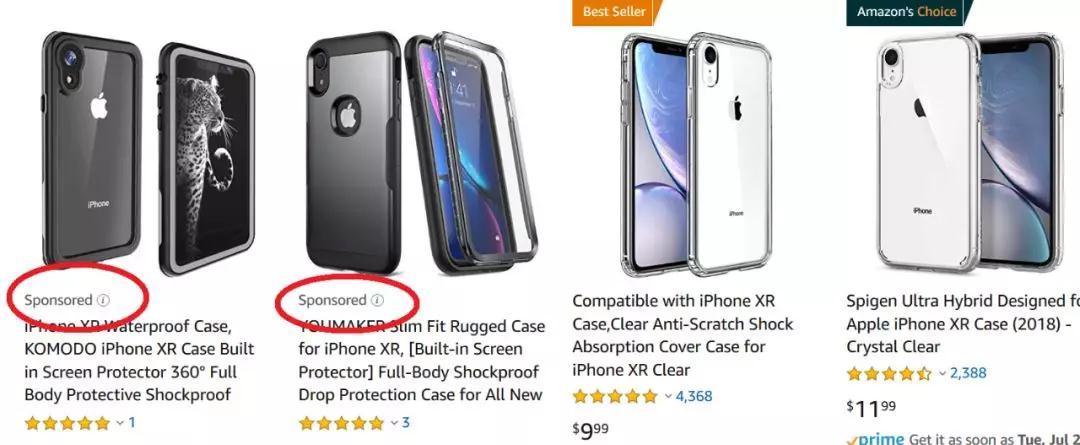
Task: Open Spigen Ultra Hybrid Crystal Clear title
Action: coord(963,324)
